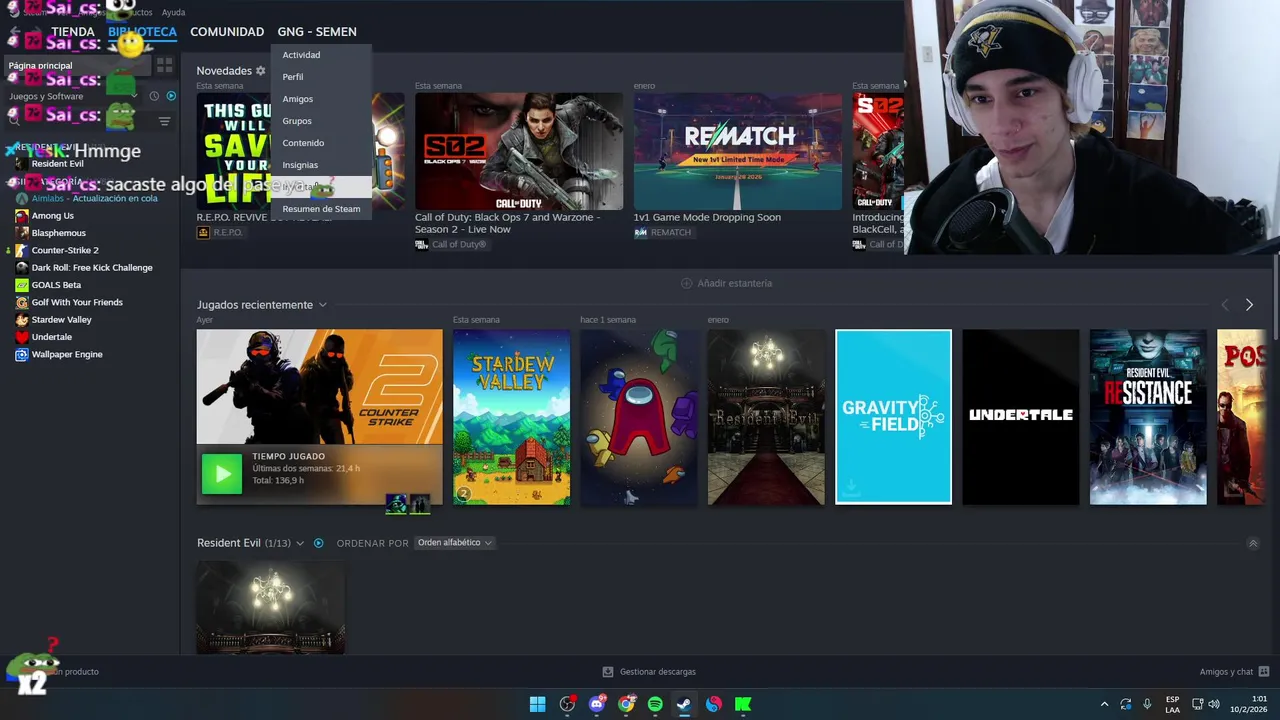1280x720 pixels.
Task: Click Añadir estantería link
Action: [x=735, y=283]
